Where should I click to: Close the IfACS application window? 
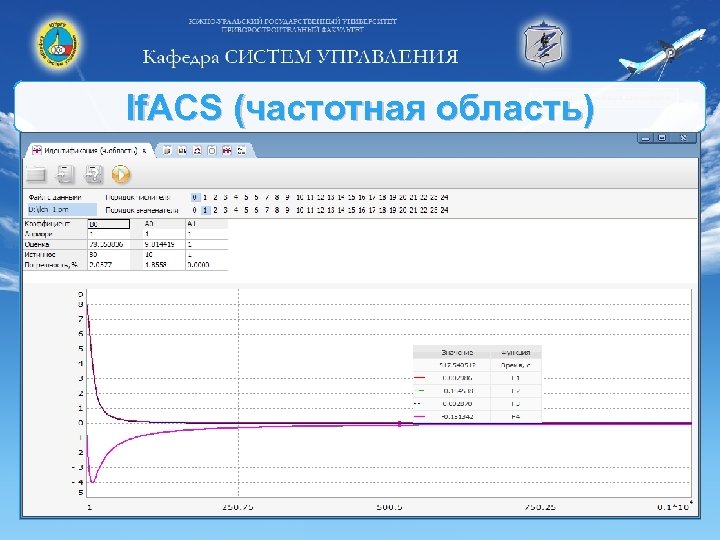coord(684,138)
